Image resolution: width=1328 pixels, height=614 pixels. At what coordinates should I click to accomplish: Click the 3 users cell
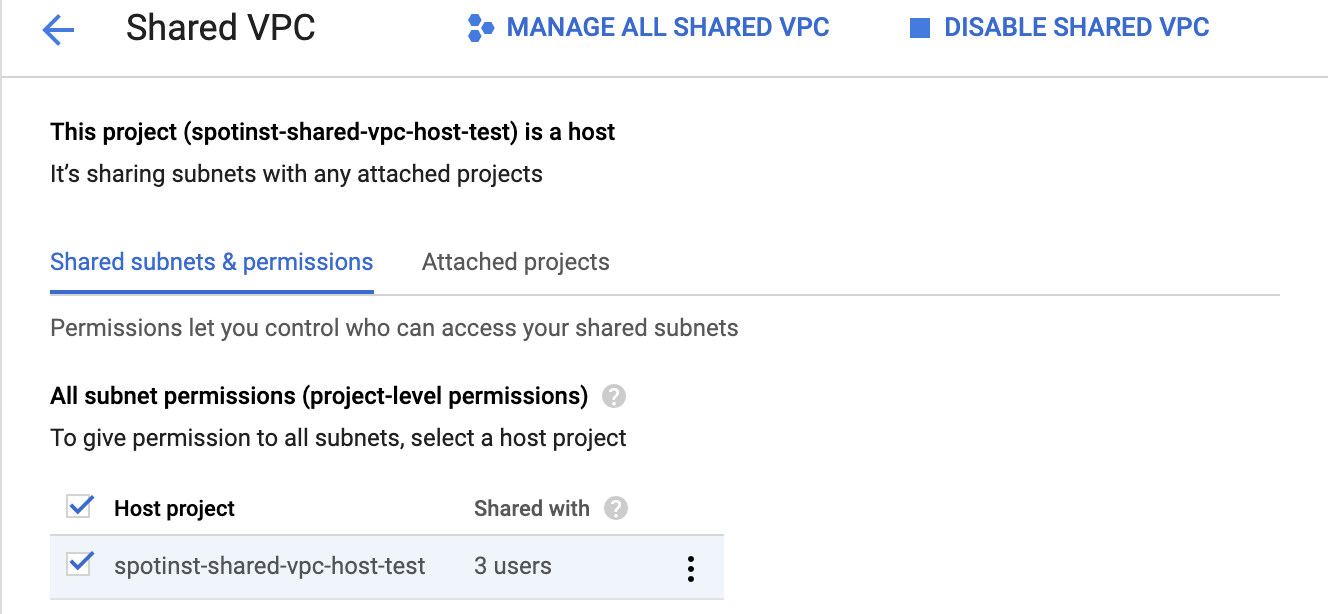(x=513, y=566)
